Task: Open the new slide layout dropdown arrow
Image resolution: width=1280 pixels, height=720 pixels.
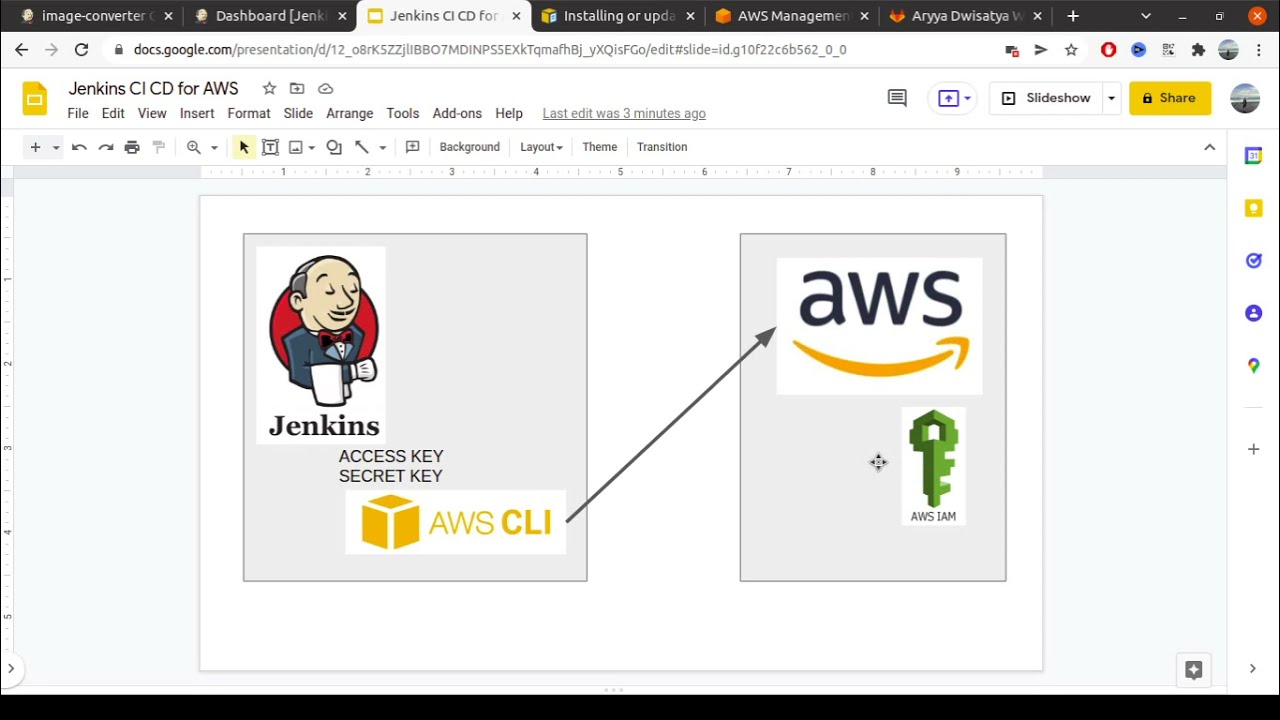Action: click(x=56, y=147)
